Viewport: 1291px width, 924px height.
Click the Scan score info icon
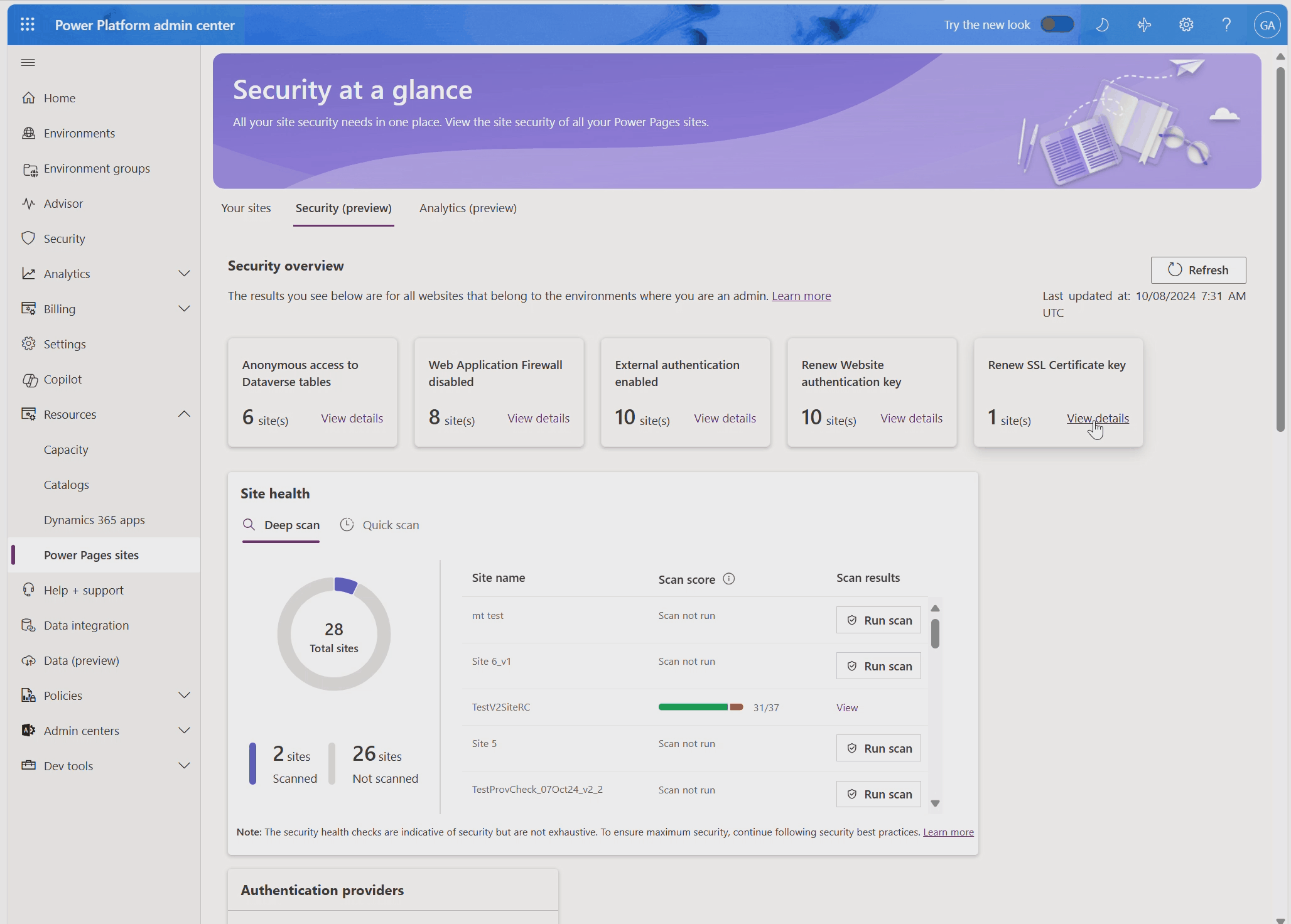tap(728, 579)
